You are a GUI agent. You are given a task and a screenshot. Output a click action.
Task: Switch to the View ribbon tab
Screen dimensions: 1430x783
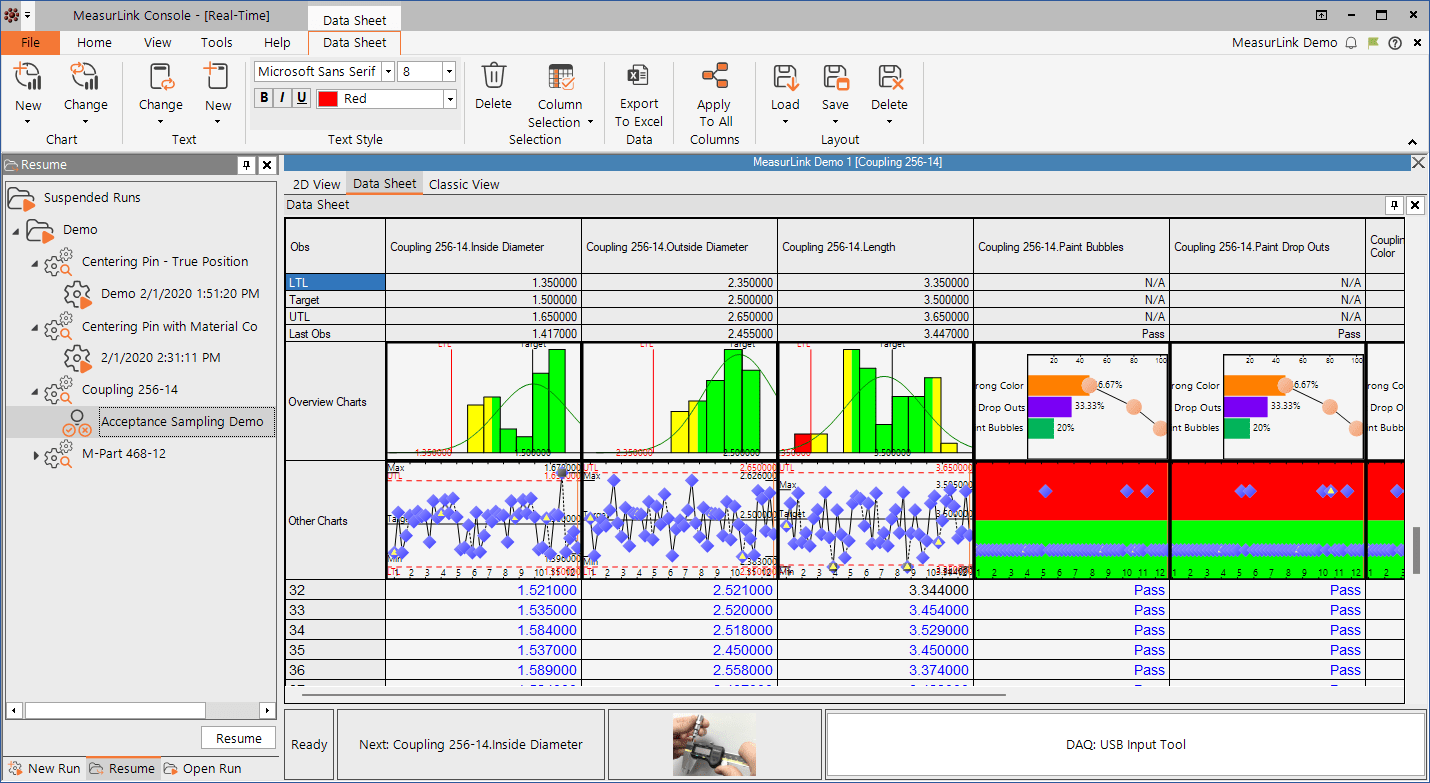coord(158,43)
